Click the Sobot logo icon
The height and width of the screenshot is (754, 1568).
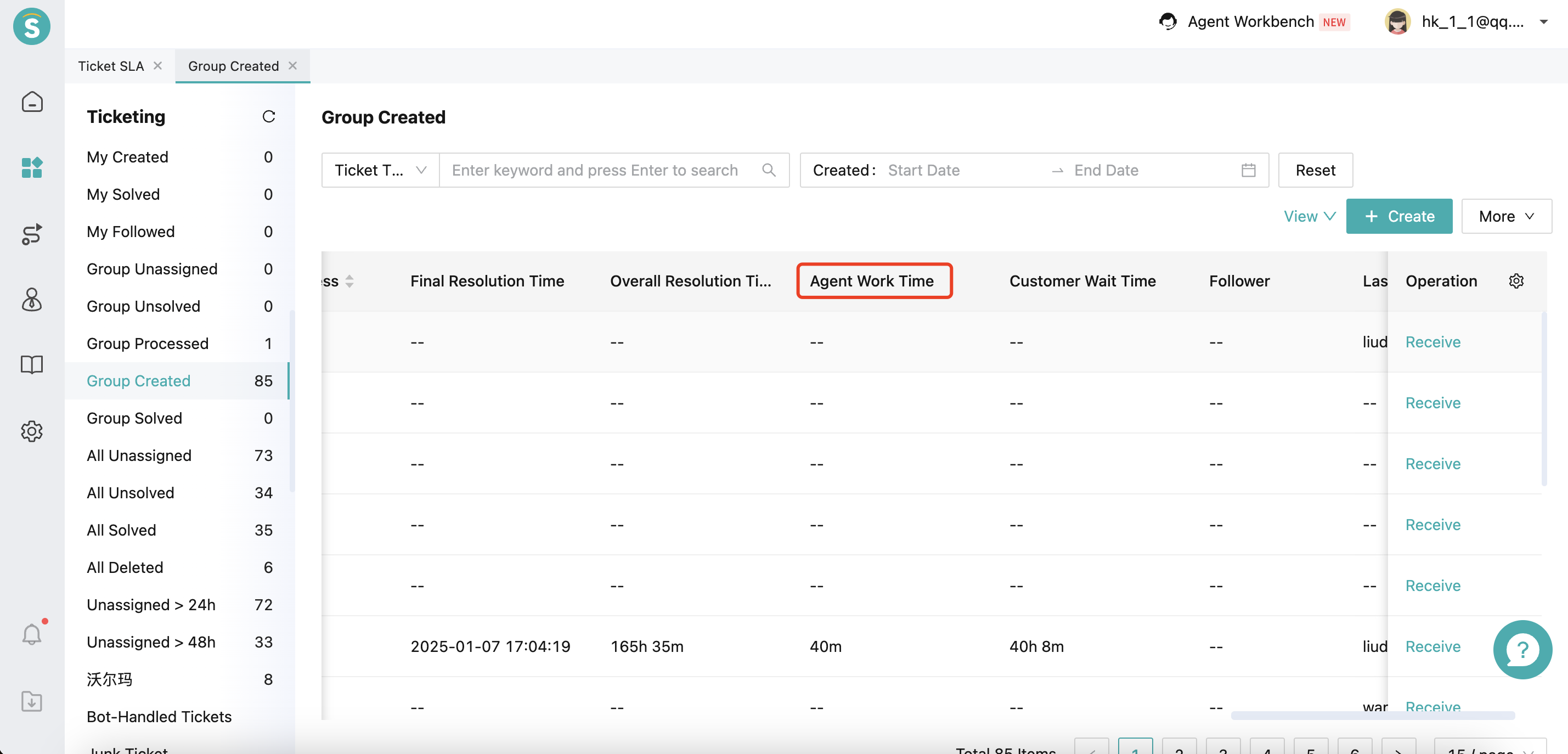[x=32, y=26]
